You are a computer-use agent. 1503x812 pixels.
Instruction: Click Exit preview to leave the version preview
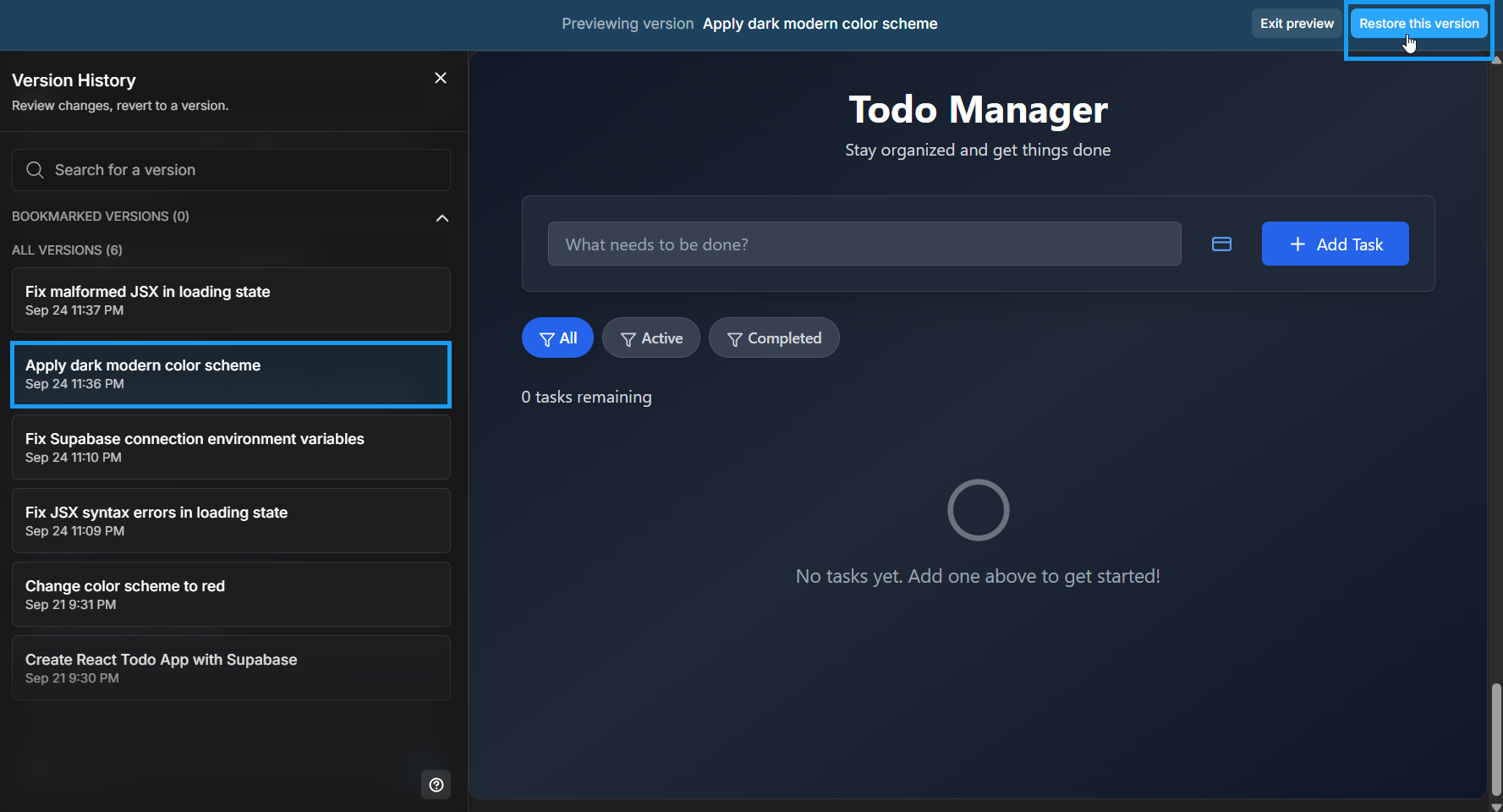point(1296,23)
